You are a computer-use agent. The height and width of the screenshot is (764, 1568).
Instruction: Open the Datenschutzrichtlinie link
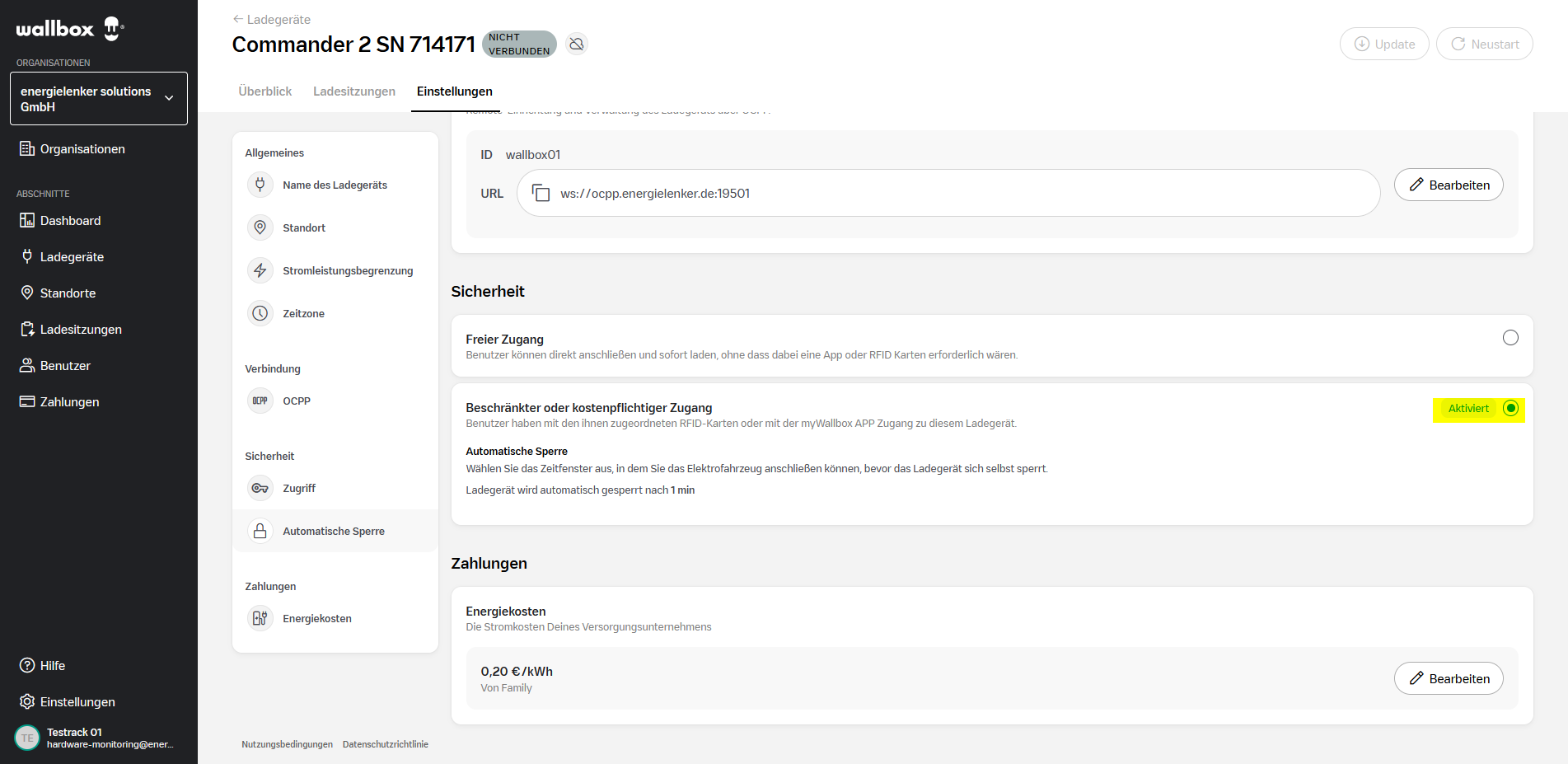coord(386,744)
